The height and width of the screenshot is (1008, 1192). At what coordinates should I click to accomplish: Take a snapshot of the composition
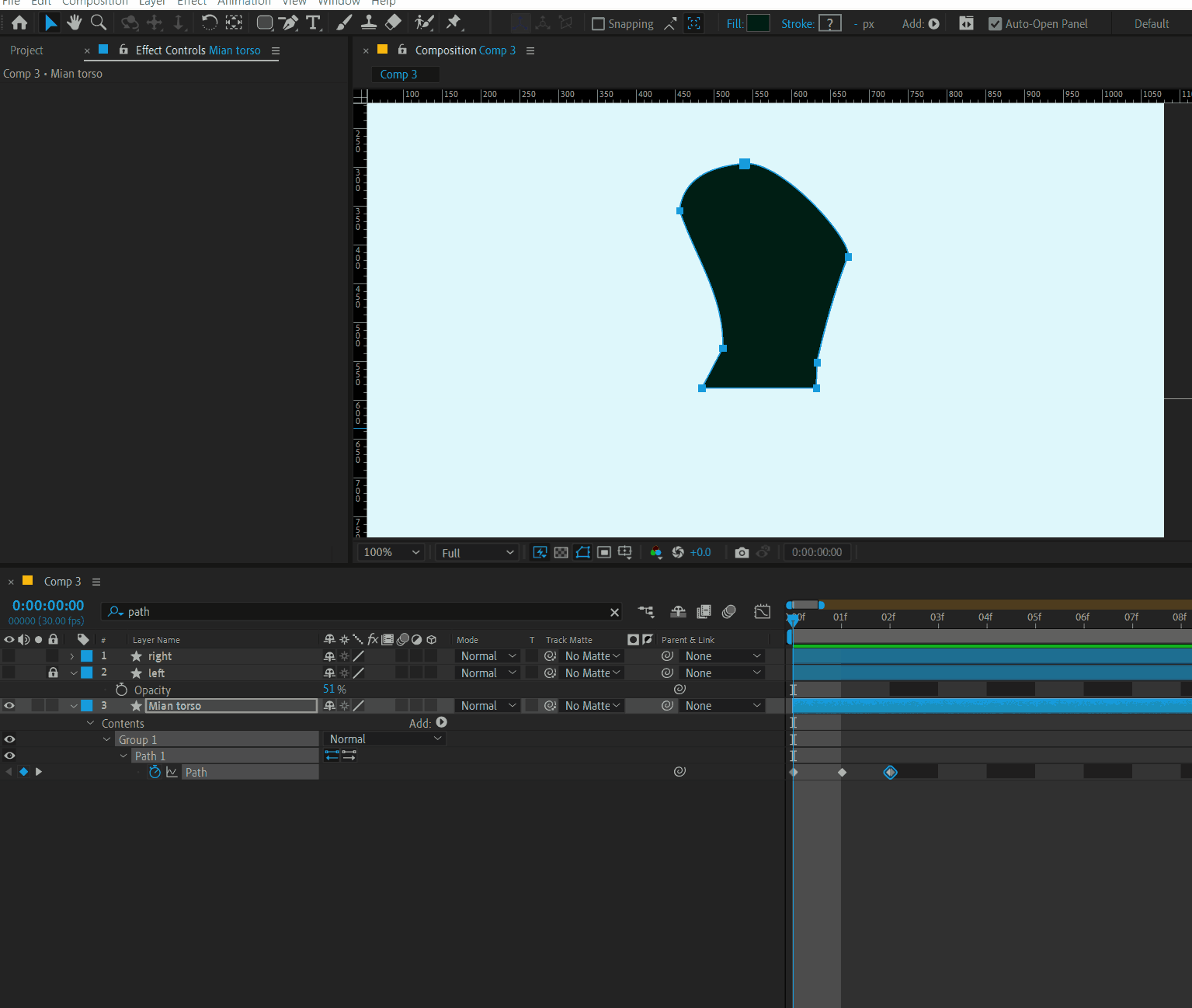(742, 551)
